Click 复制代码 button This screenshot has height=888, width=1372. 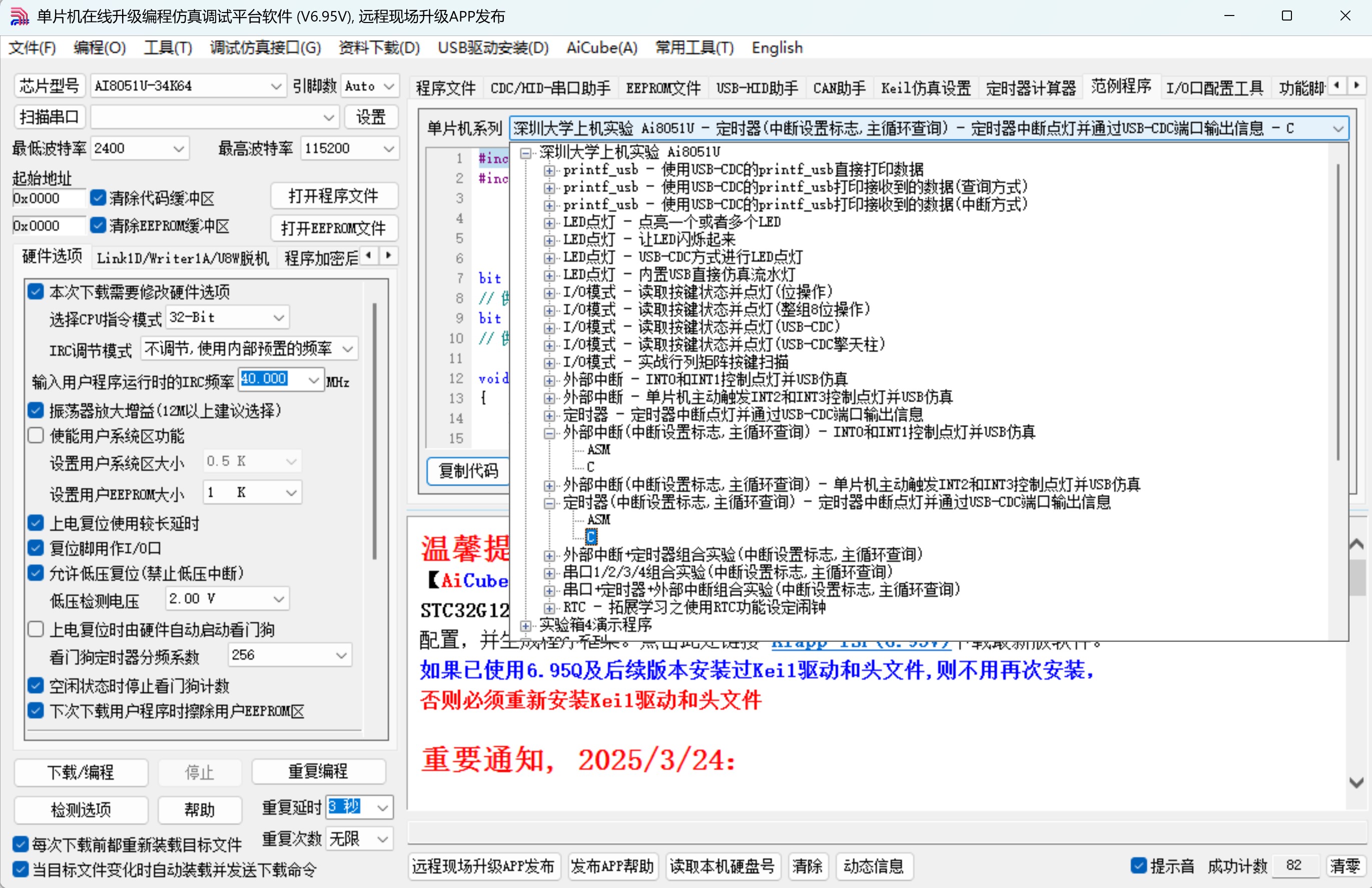tap(468, 471)
